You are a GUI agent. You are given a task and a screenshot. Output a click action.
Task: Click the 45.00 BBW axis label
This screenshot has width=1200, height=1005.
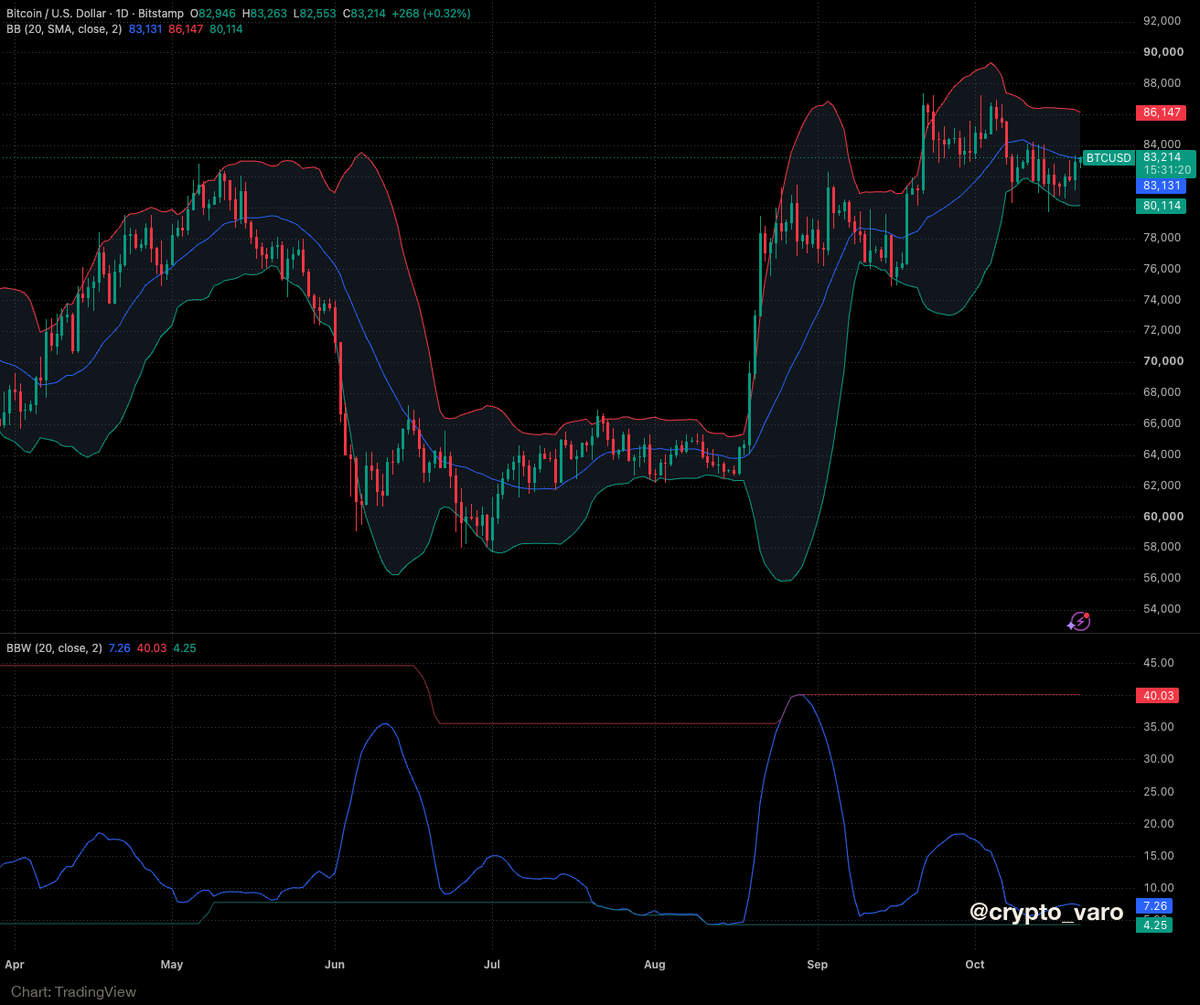[x=1159, y=662]
